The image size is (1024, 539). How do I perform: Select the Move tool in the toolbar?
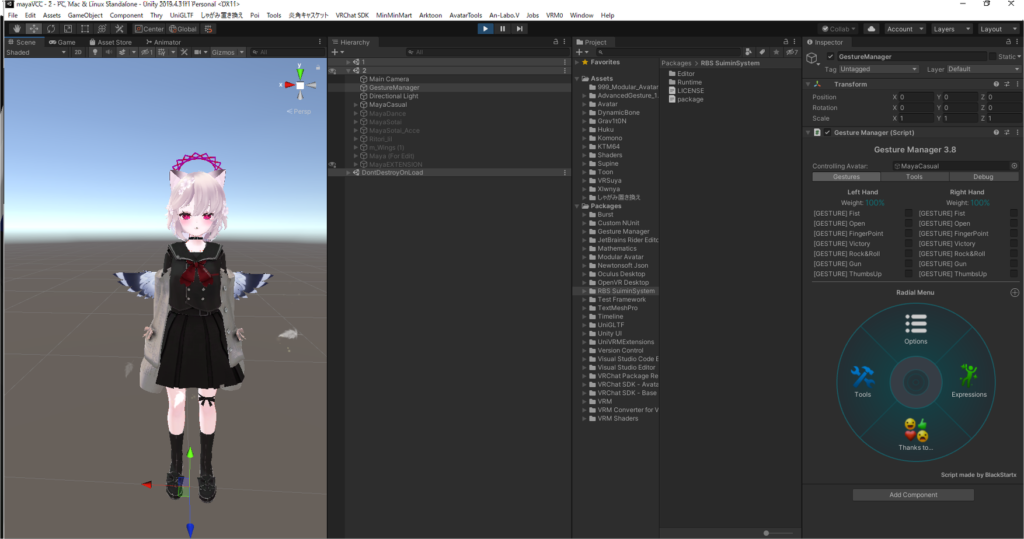pyautogui.click(x=33, y=29)
